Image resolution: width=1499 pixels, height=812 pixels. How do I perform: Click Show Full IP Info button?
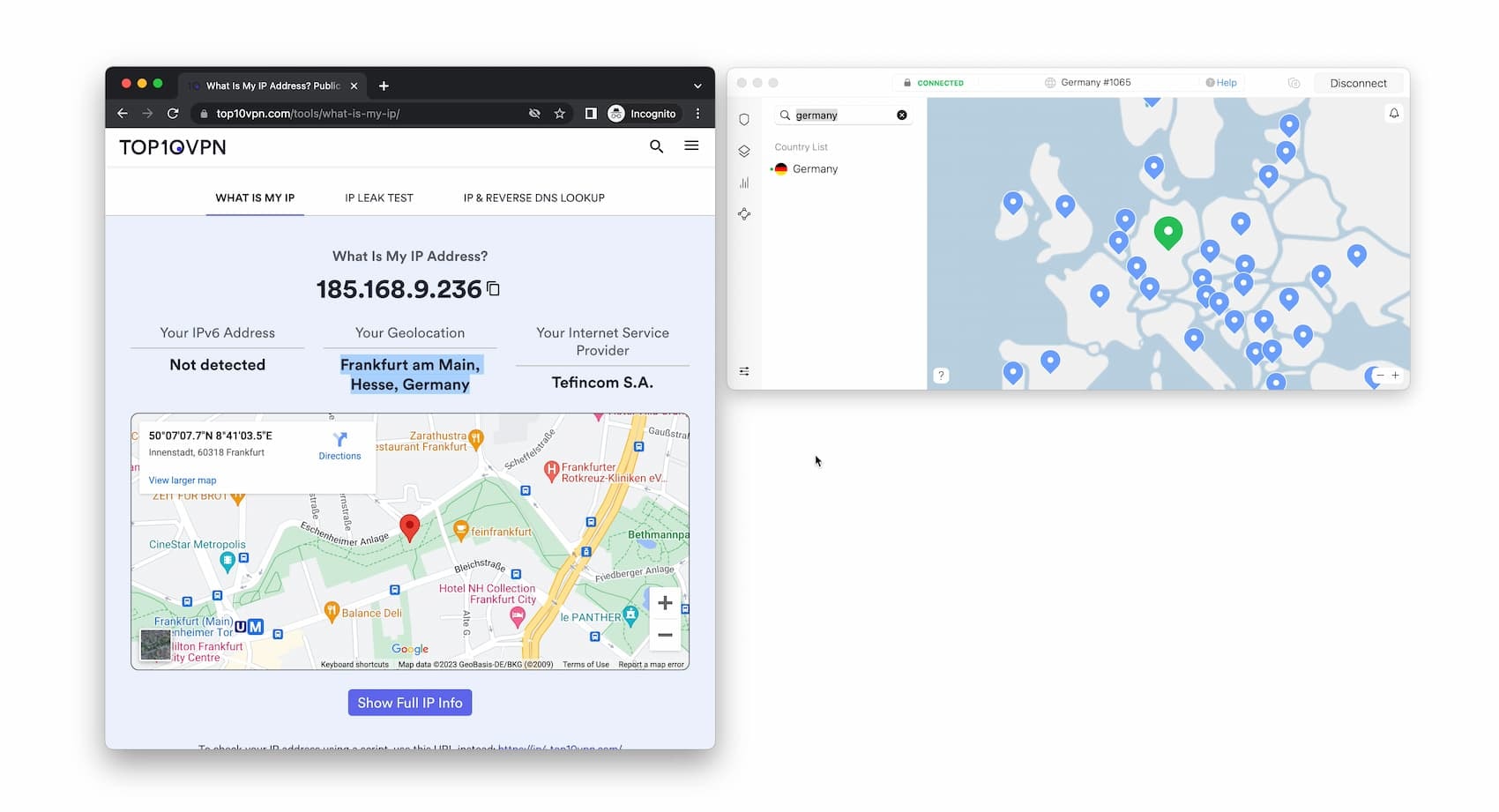click(x=410, y=703)
